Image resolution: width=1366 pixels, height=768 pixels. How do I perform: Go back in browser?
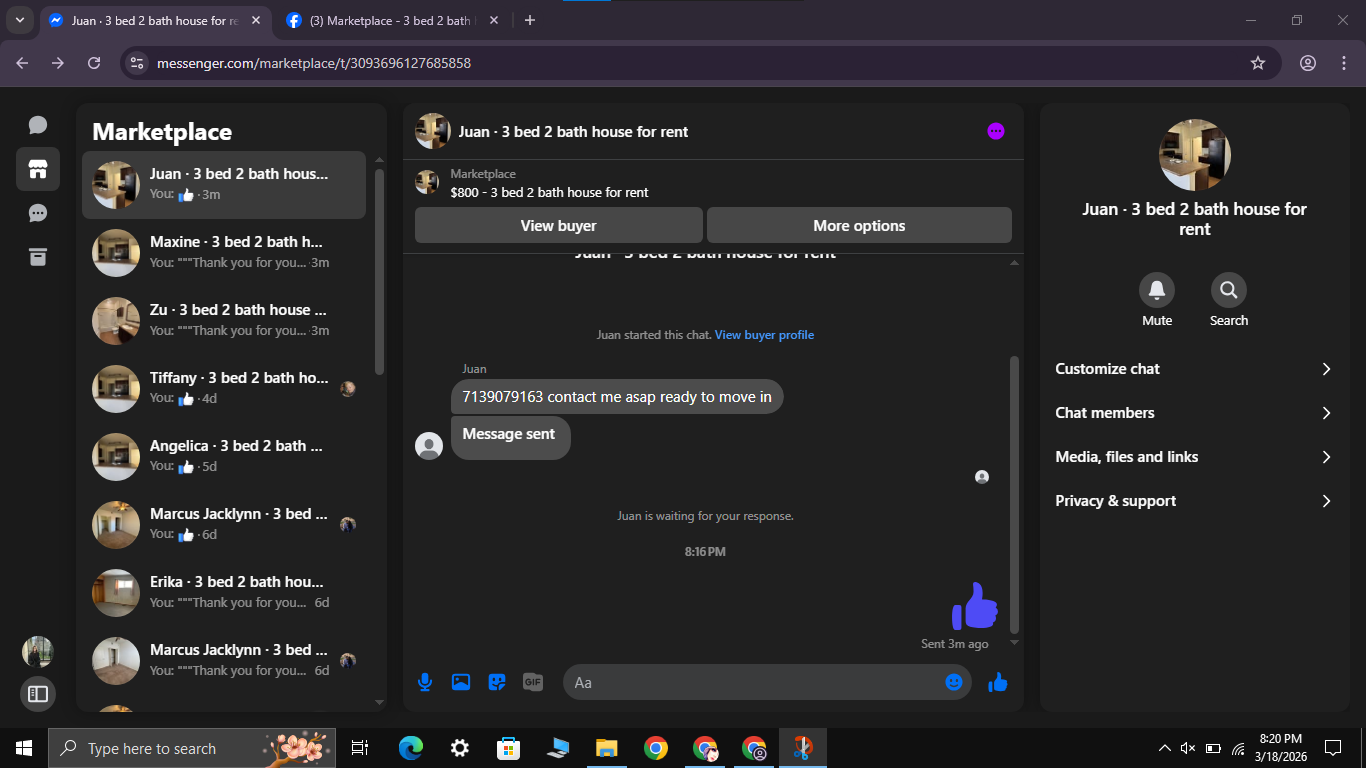coord(22,63)
